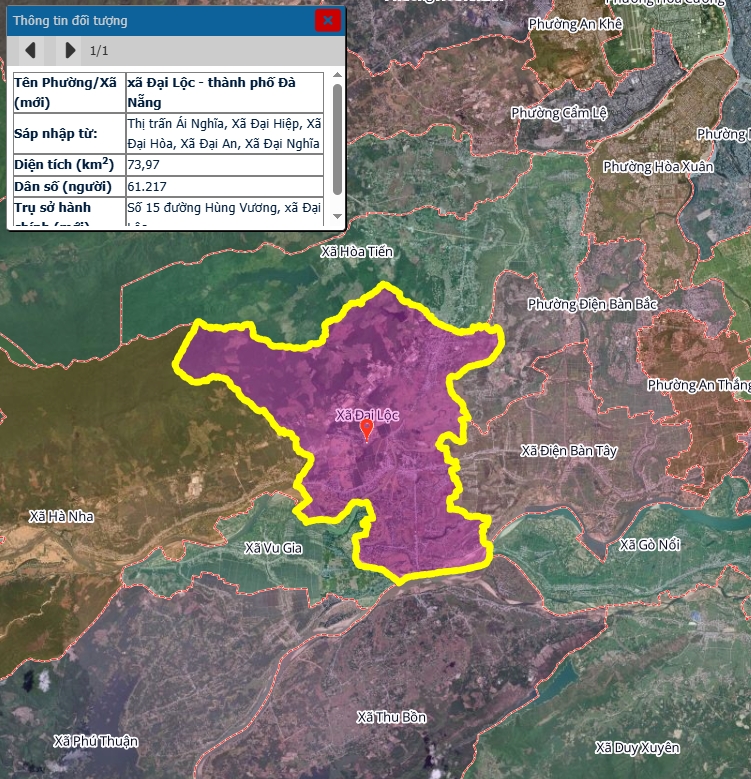
Task: Select Phường Điện Bàn Bắc on map
Action: pos(592,304)
